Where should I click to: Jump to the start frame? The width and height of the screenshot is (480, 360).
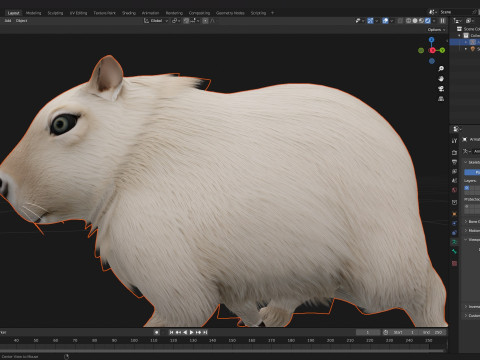[171, 332]
